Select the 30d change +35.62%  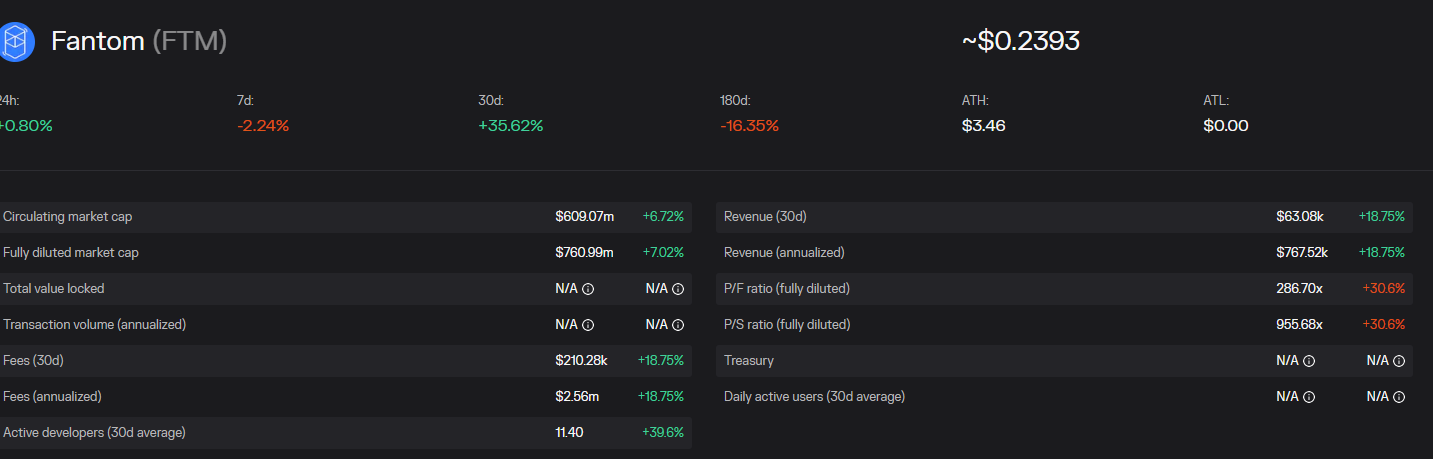click(x=511, y=126)
